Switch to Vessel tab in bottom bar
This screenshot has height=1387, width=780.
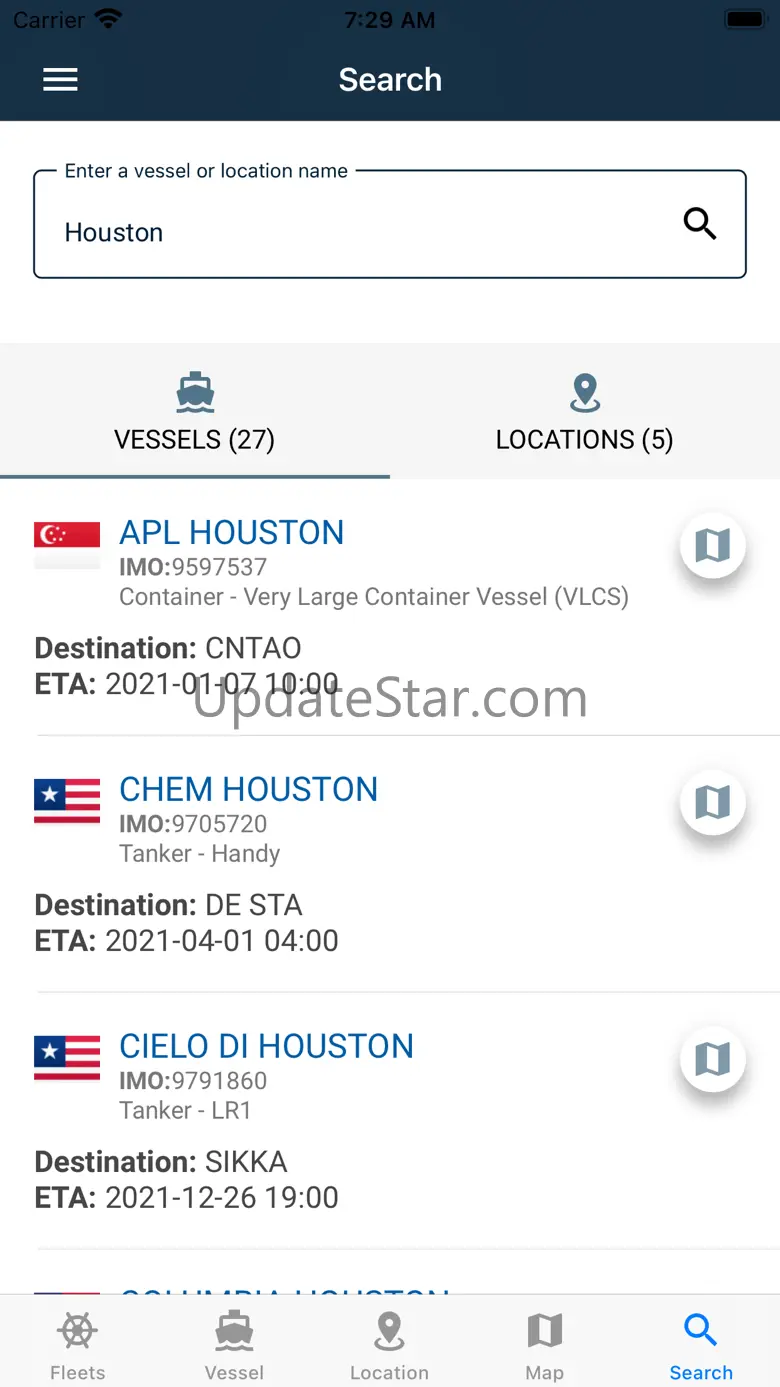tap(234, 1346)
